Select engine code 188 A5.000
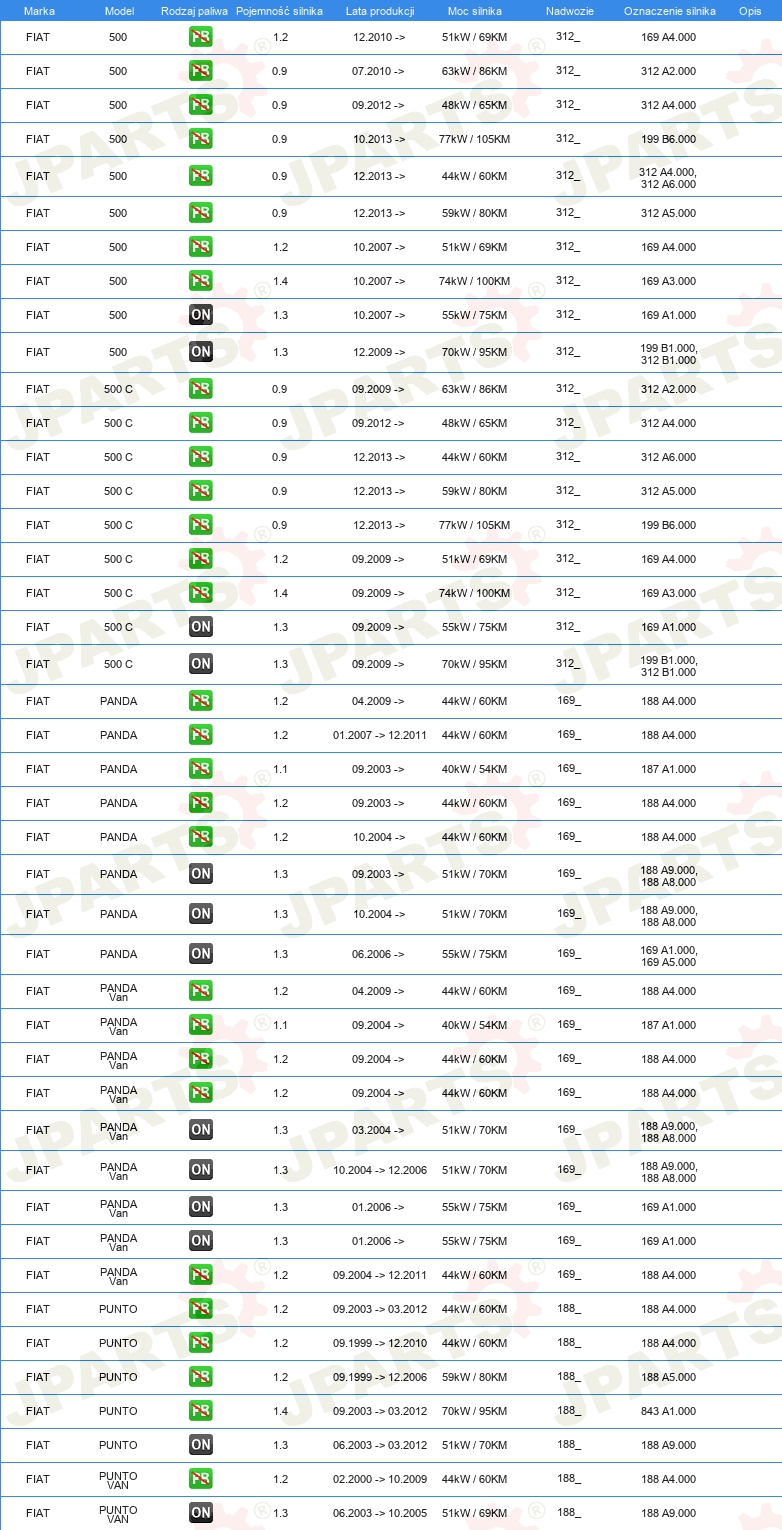 pos(669,1377)
